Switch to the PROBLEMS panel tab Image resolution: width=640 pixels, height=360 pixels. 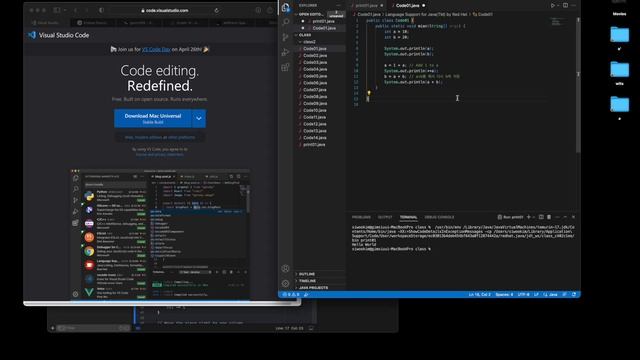point(361,217)
